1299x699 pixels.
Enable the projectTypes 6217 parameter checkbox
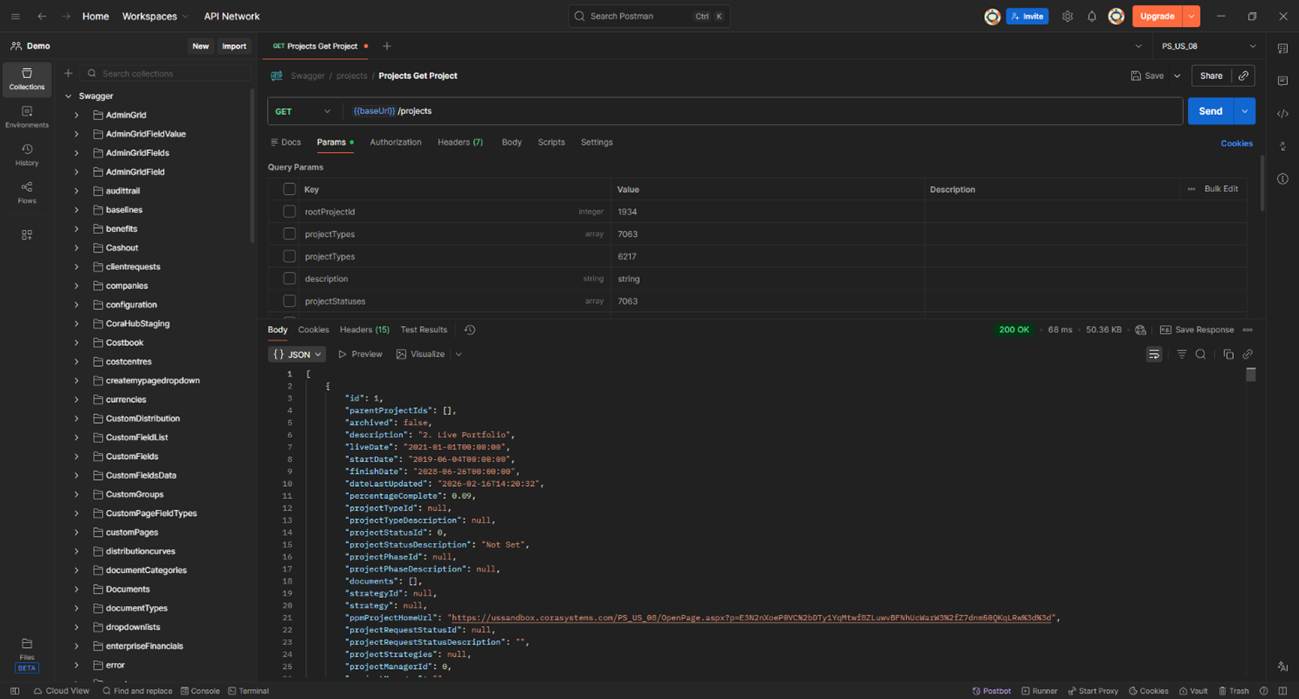pyautogui.click(x=289, y=256)
